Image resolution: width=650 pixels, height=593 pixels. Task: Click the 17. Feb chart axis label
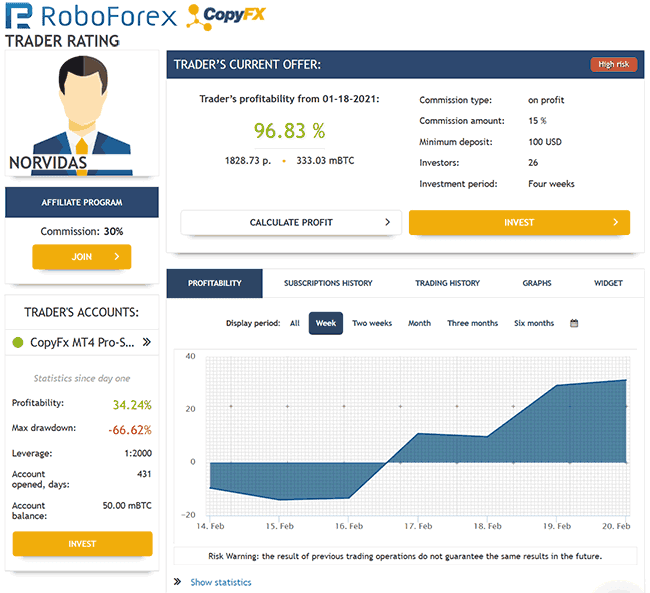(x=418, y=526)
